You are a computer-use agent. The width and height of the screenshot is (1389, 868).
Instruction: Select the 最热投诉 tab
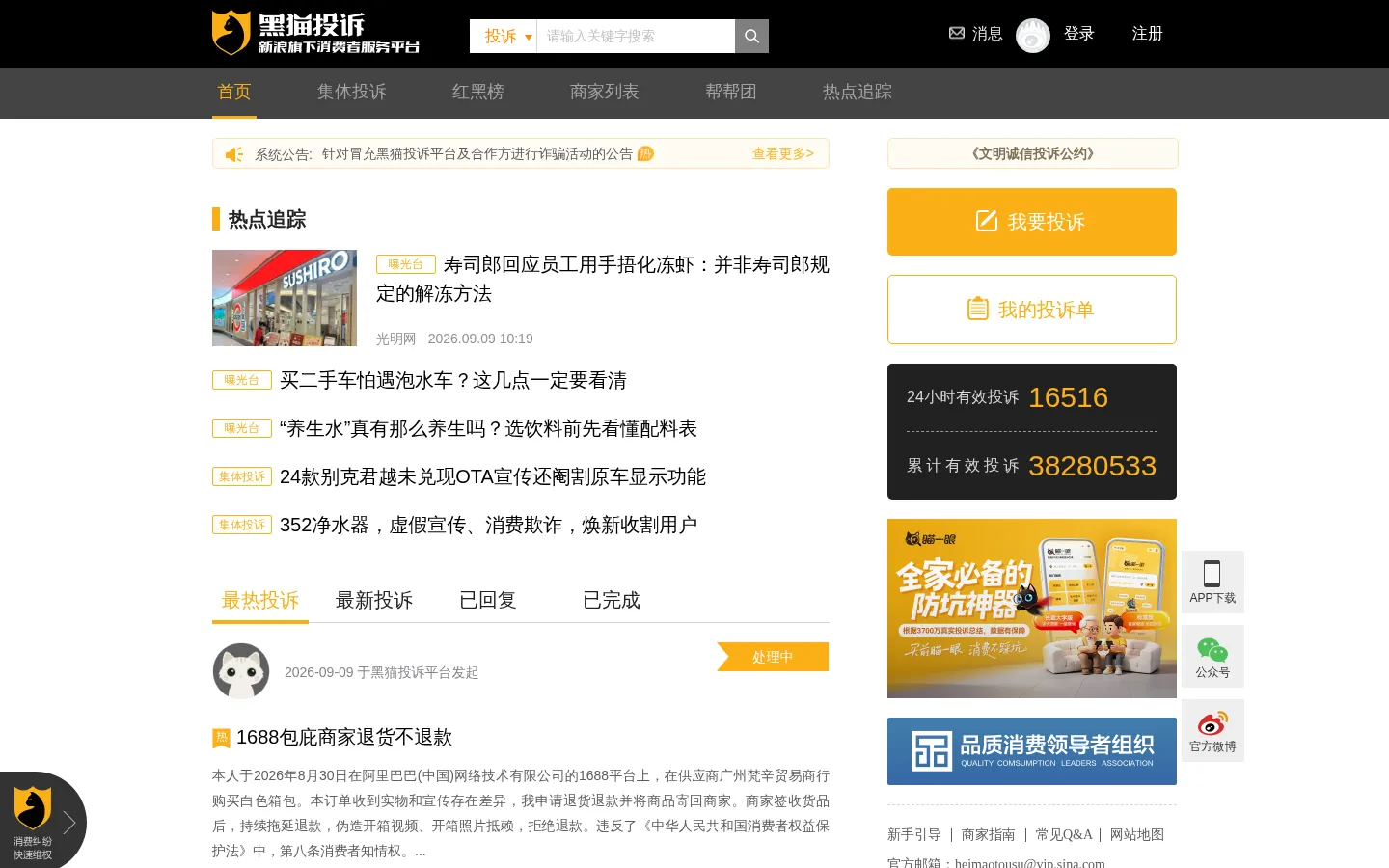point(260,600)
